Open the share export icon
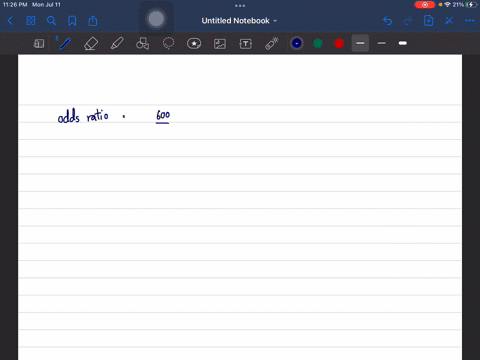 [x=93, y=21]
